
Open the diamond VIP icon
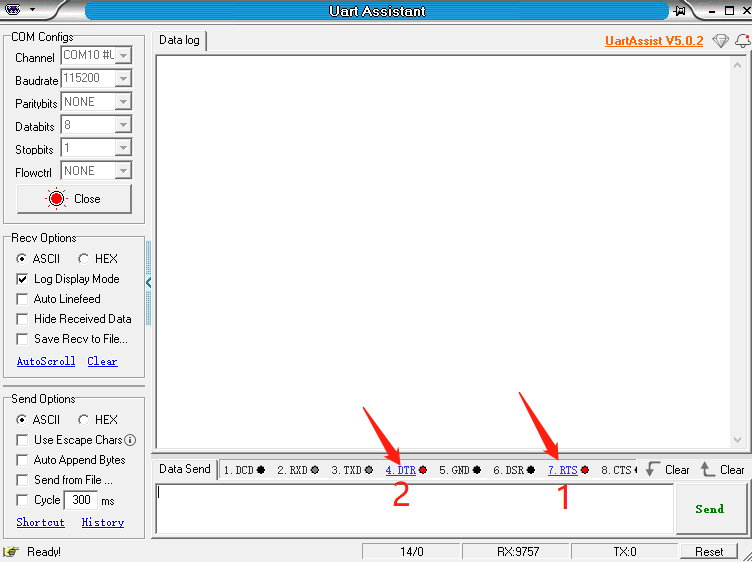pyautogui.click(x=720, y=41)
